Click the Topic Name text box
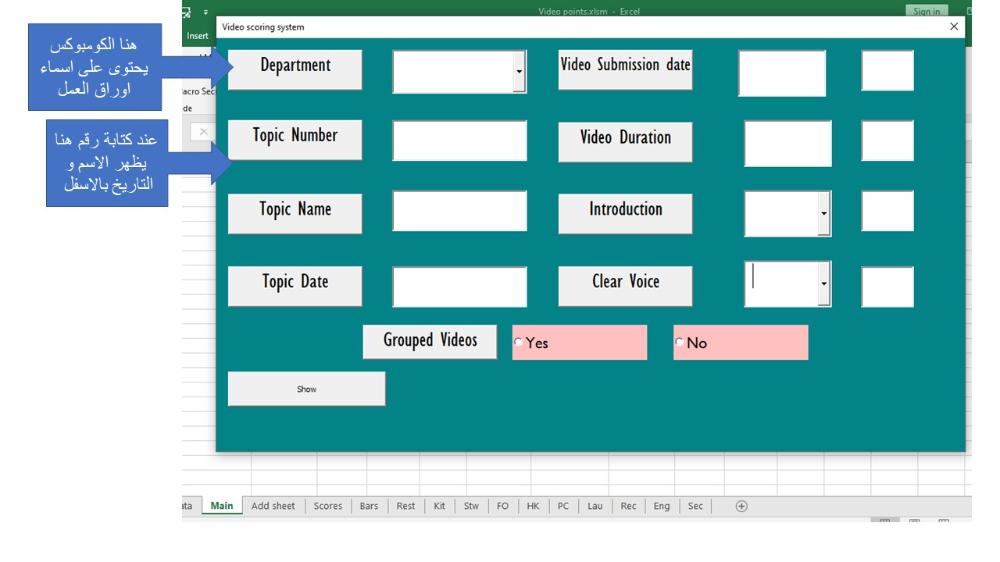The image size is (1000, 562). coord(459,211)
